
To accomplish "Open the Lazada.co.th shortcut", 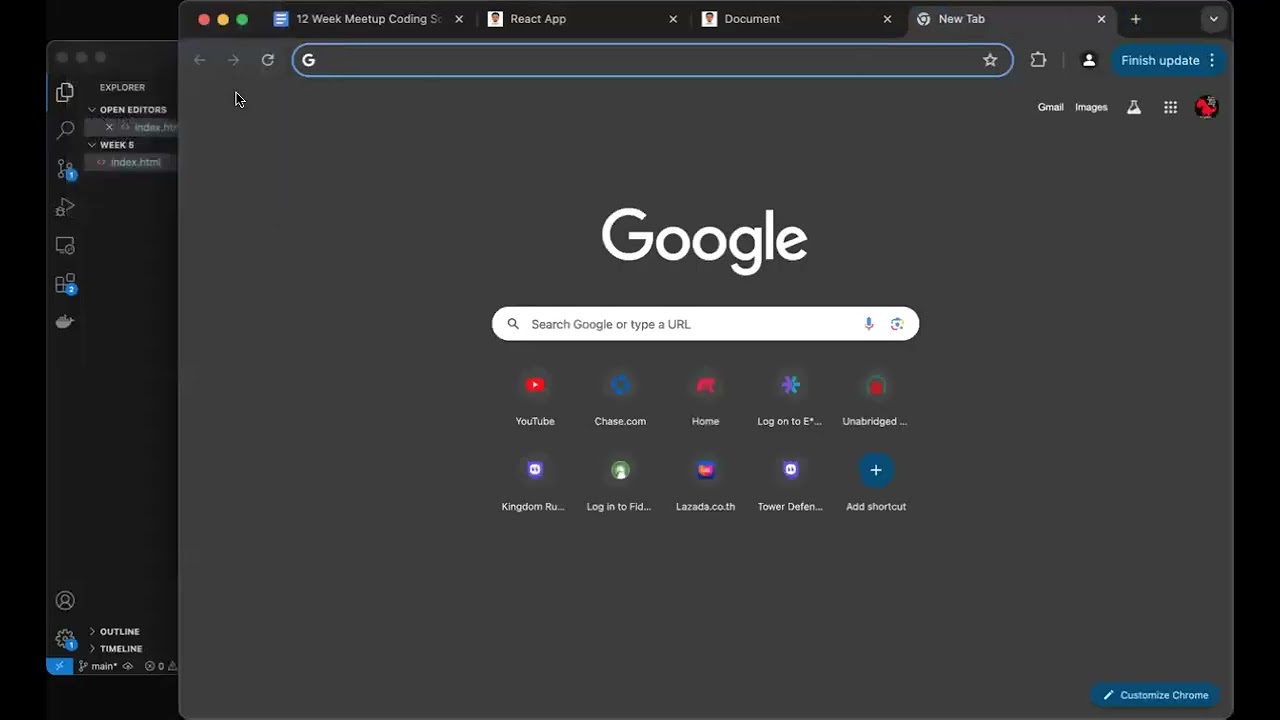I will [x=705, y=483].
